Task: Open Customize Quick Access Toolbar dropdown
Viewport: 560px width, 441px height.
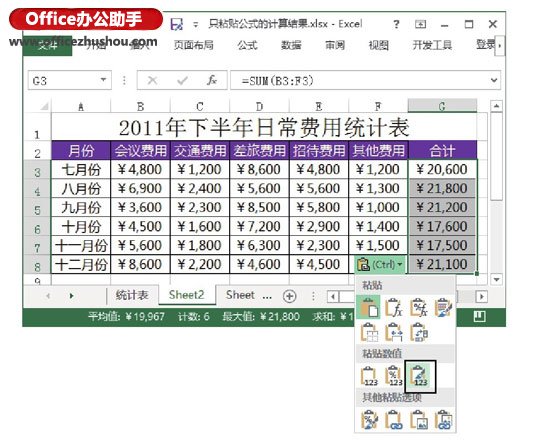Action: tap(195, 25)
